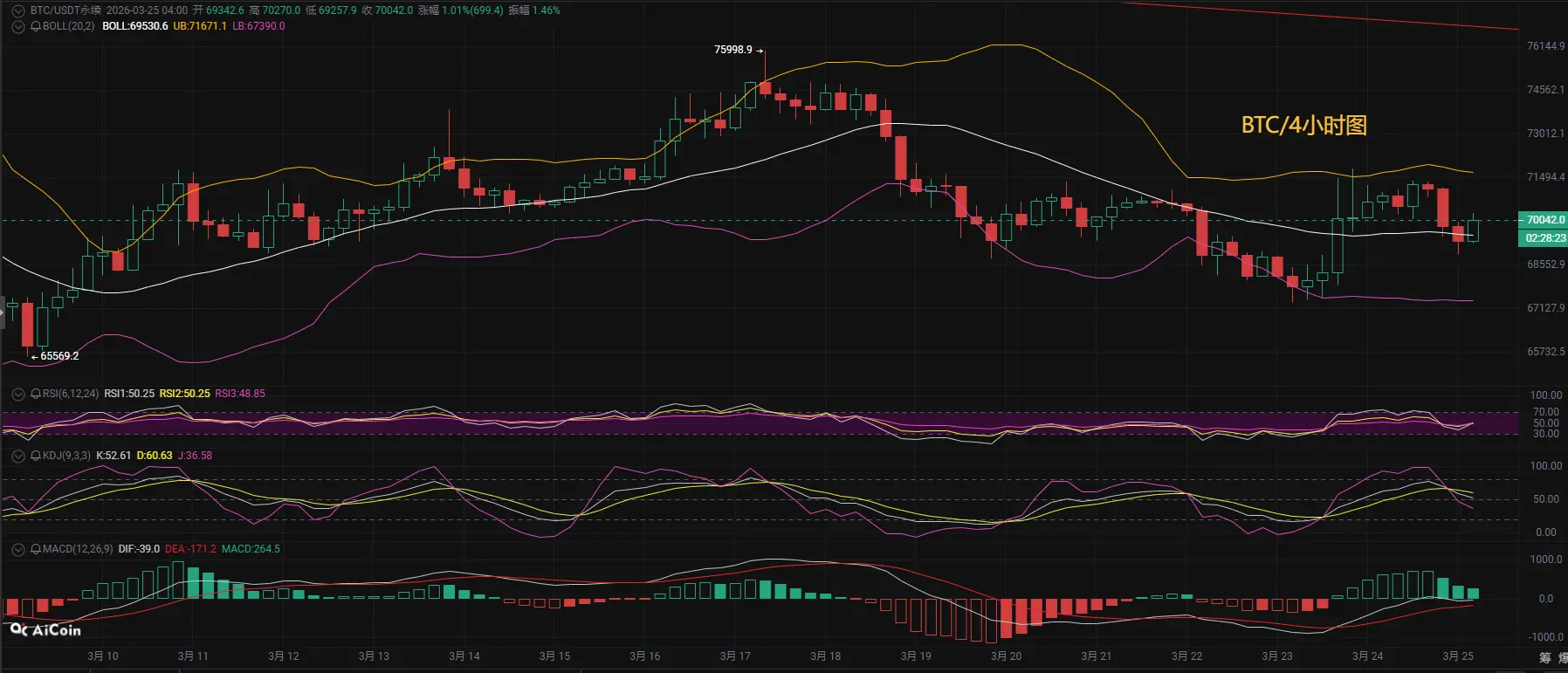
Task: Select the J:36.58 value
Action: click(195, 456)
